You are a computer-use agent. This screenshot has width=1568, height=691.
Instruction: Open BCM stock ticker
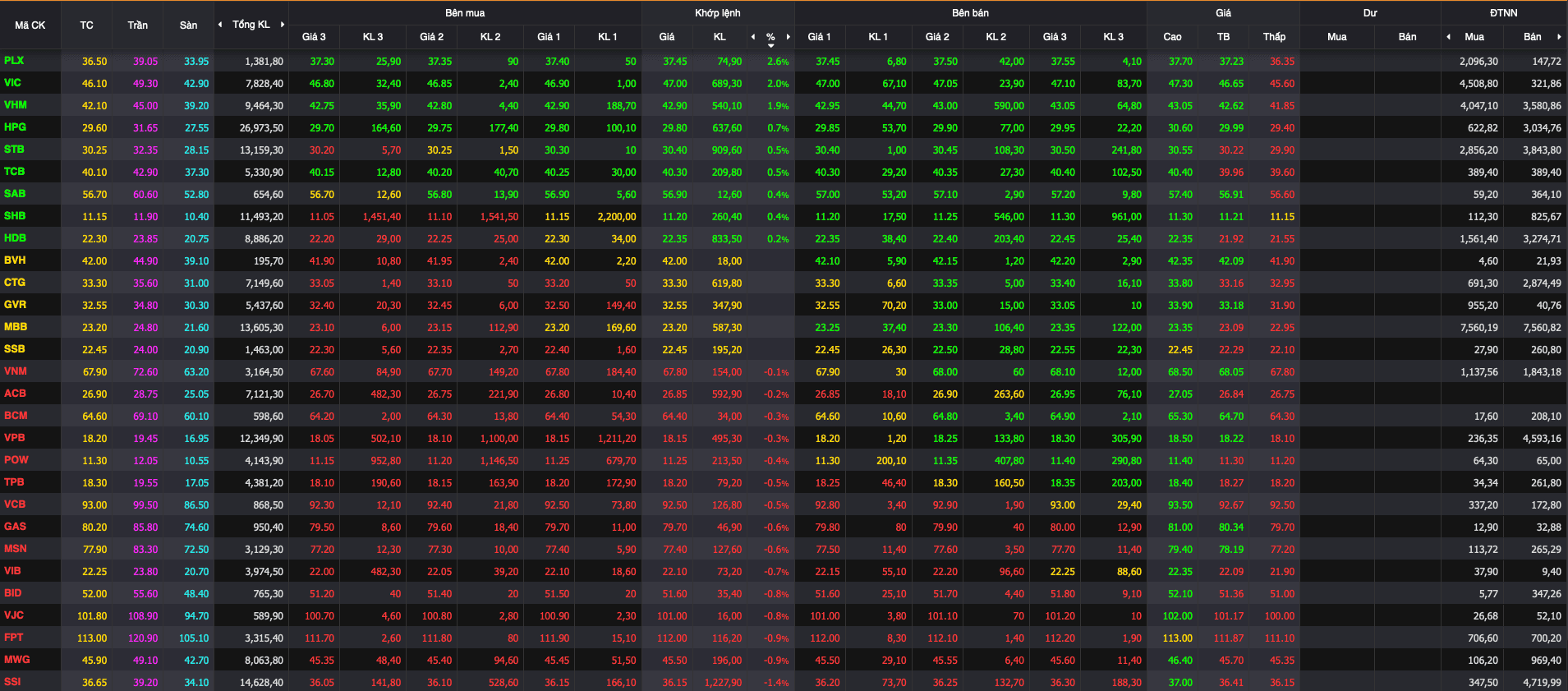point(16,416)
